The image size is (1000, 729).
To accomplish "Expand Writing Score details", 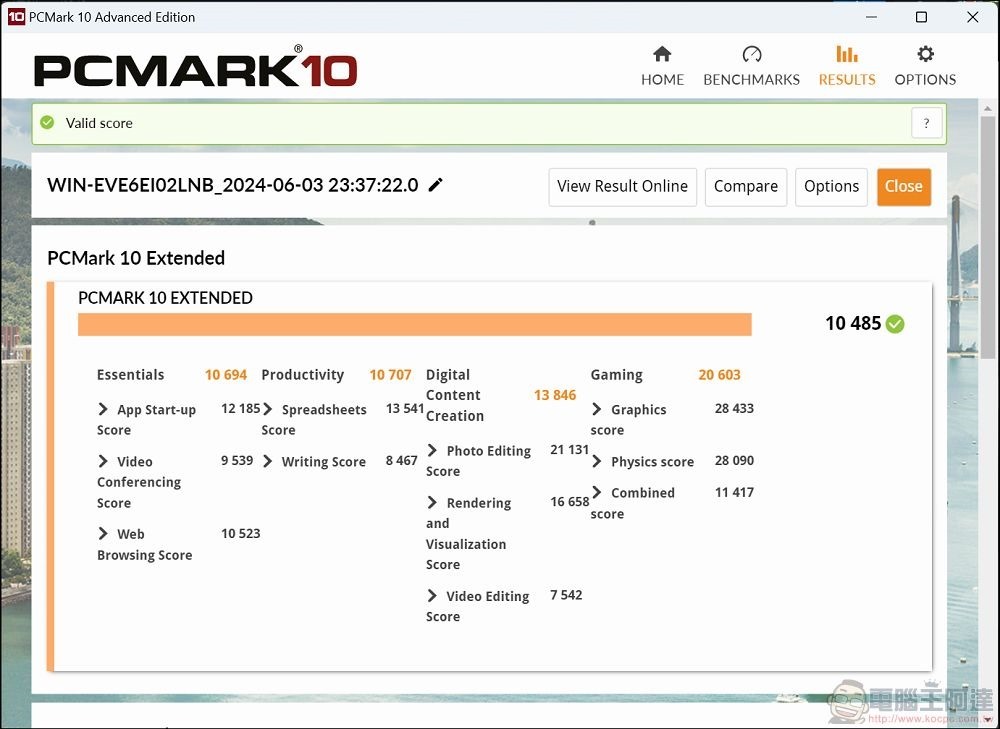I will [x=268, y=460].
